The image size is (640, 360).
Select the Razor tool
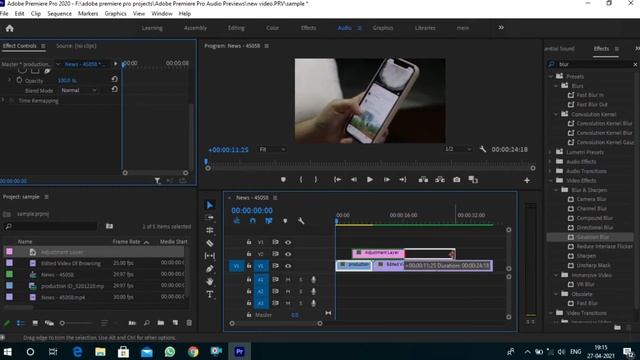pos(210,243)
